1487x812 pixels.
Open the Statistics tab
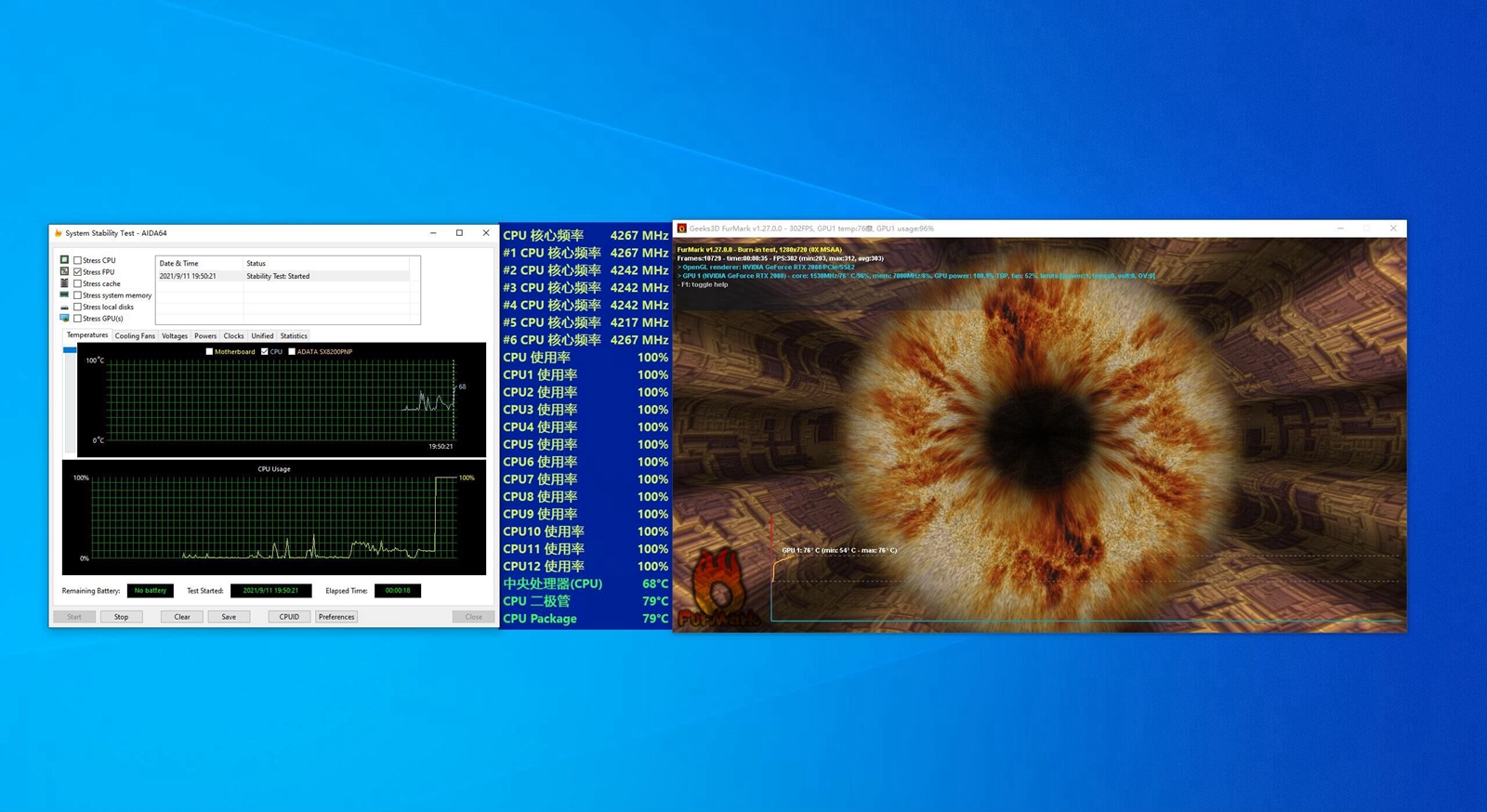tap(294, 336)
